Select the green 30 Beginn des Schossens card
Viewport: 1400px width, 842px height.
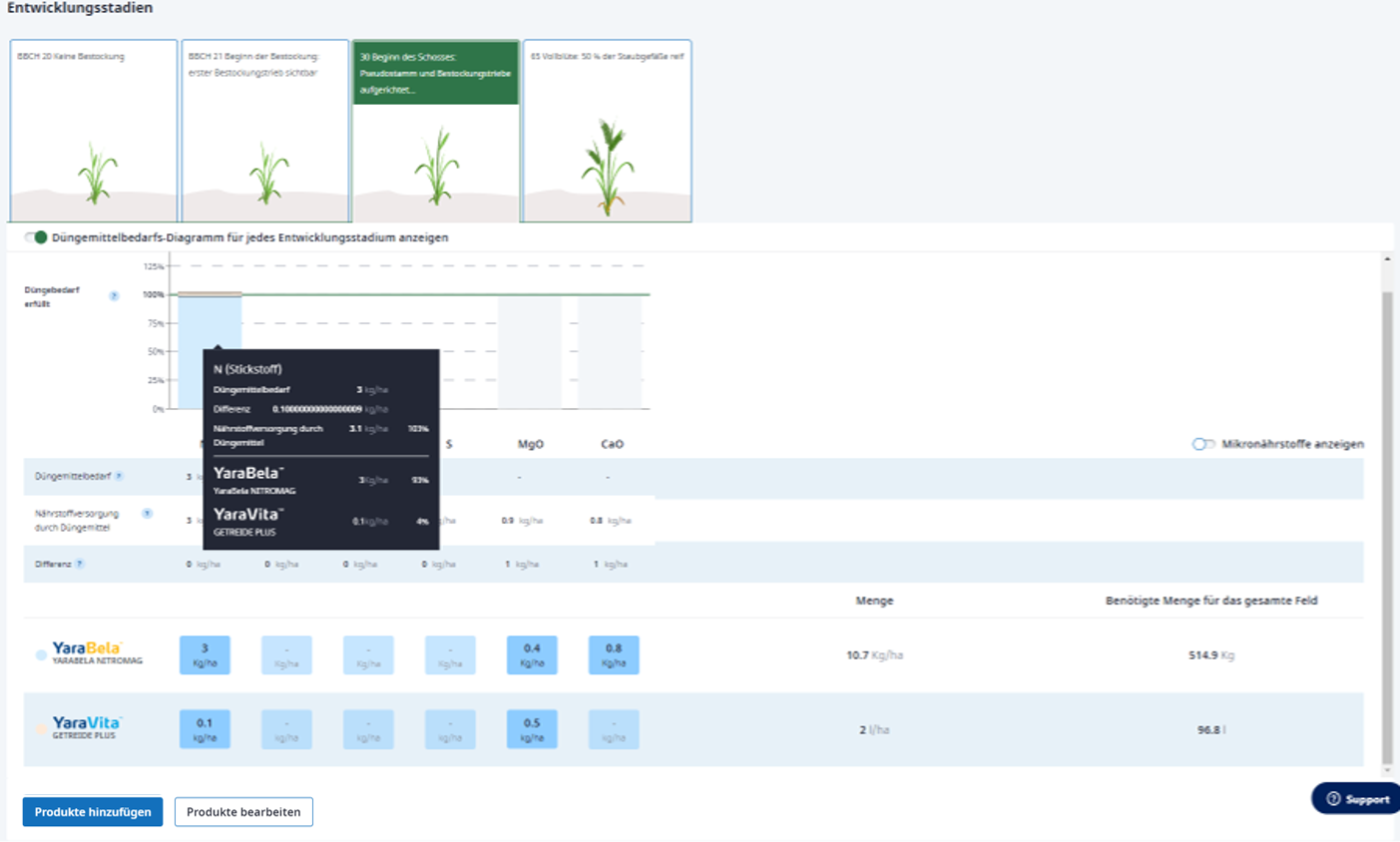click(x=436, y=131)
